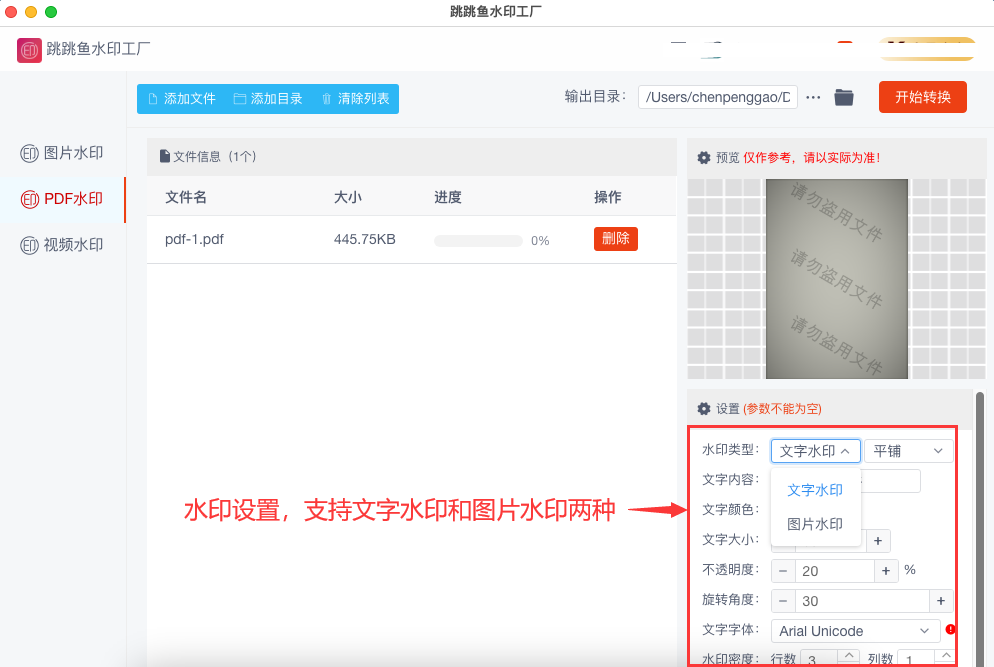Image resolution: width=994 pixels, height=667 pixels.
Task: Click the settings gear icon
Action: [x=704, y=409]
